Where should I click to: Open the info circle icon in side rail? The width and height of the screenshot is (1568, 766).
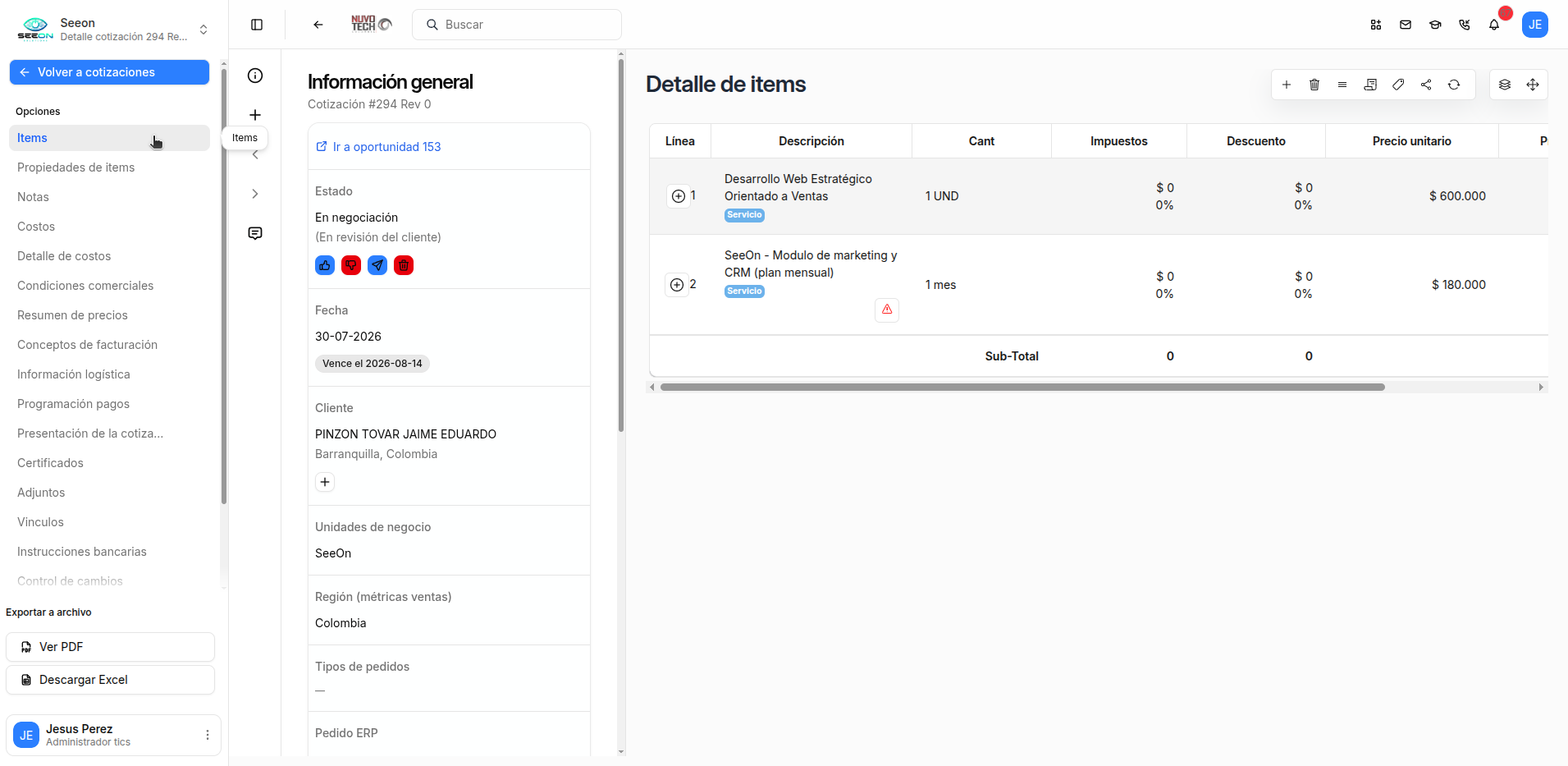click(x=255, y=76)
